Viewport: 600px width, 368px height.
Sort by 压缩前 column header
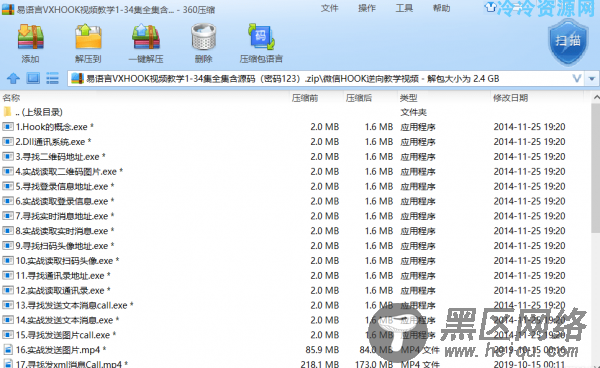305,98
